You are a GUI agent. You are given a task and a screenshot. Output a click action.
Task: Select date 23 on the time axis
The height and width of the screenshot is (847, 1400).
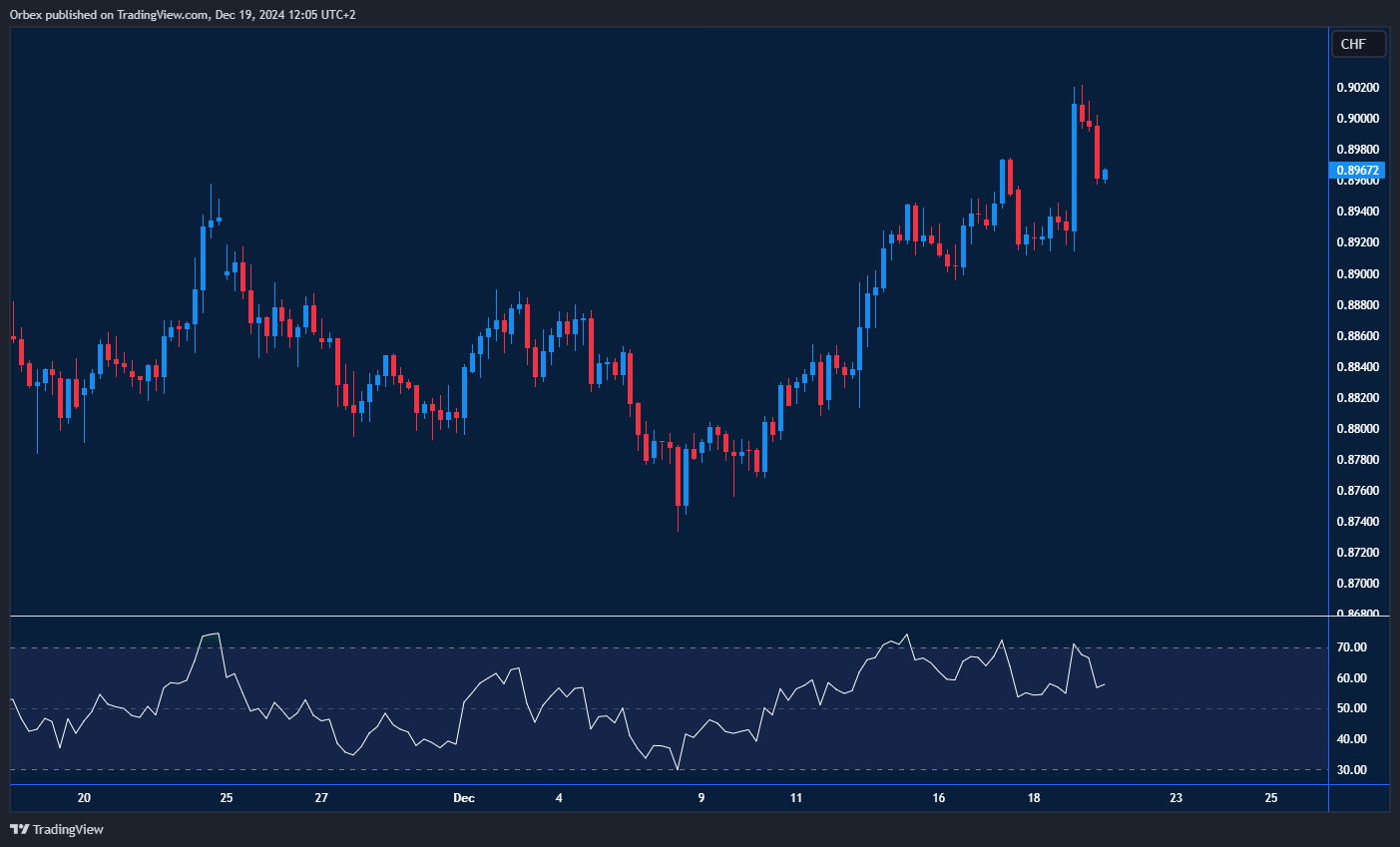[1175, 798]
